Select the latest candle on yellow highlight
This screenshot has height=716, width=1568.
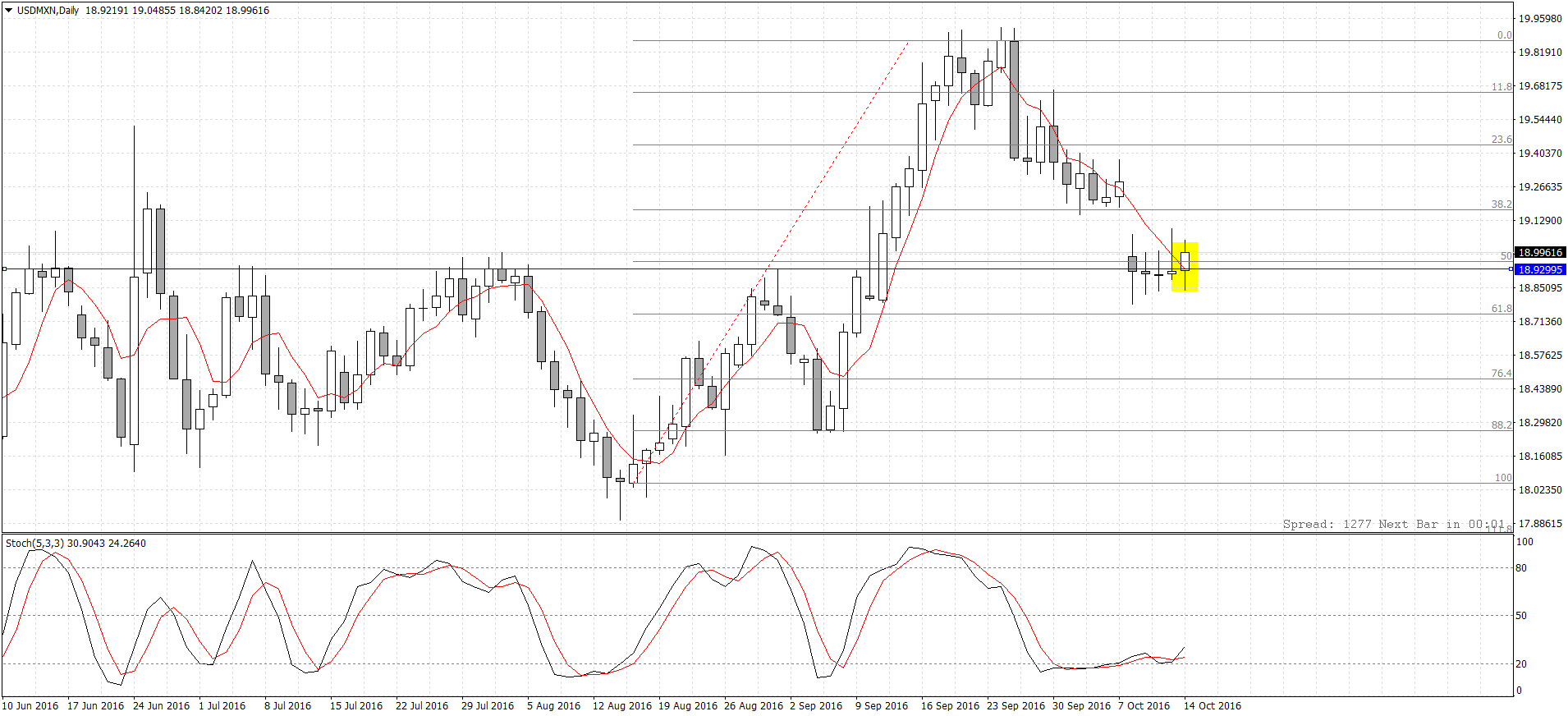click(x=1185, y=261)
